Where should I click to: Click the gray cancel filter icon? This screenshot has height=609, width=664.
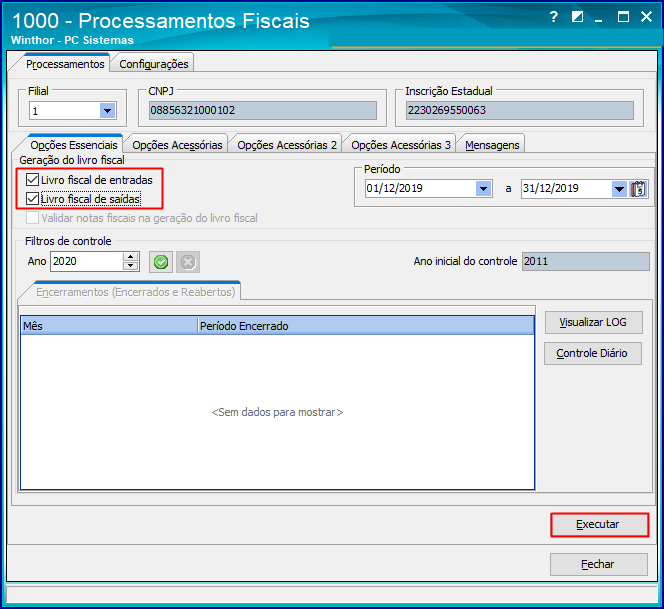click(x=188, y=262)
